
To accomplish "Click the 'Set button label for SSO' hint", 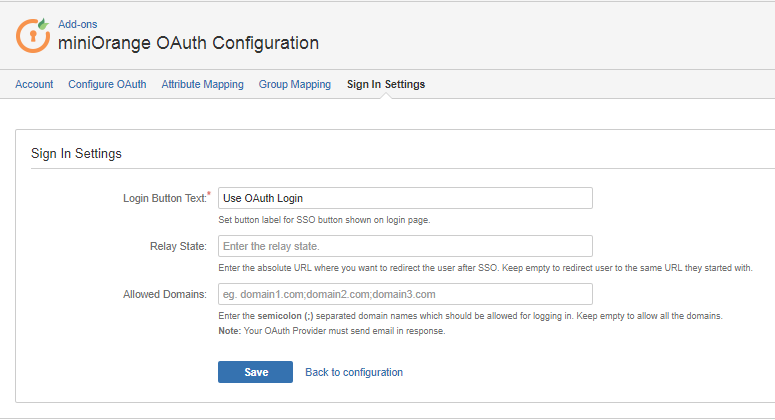I will pos(324,220).
